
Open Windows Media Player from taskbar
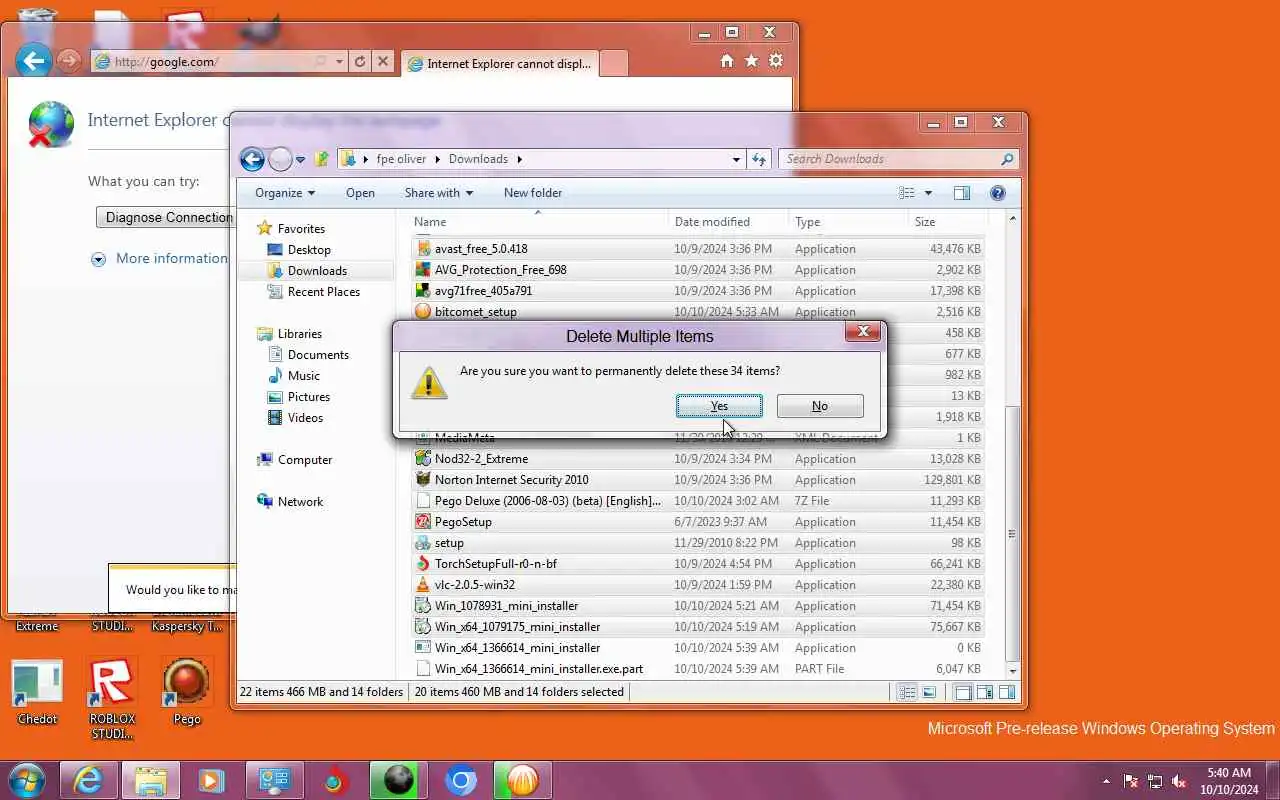click(211, 780)
